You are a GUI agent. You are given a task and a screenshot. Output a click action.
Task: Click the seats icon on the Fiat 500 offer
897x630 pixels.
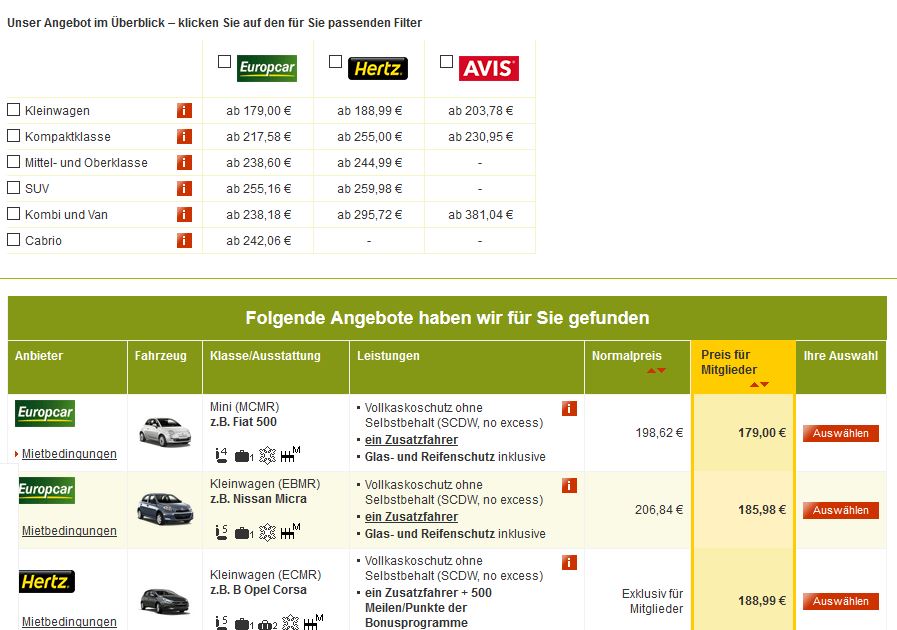tap(219, 454)
